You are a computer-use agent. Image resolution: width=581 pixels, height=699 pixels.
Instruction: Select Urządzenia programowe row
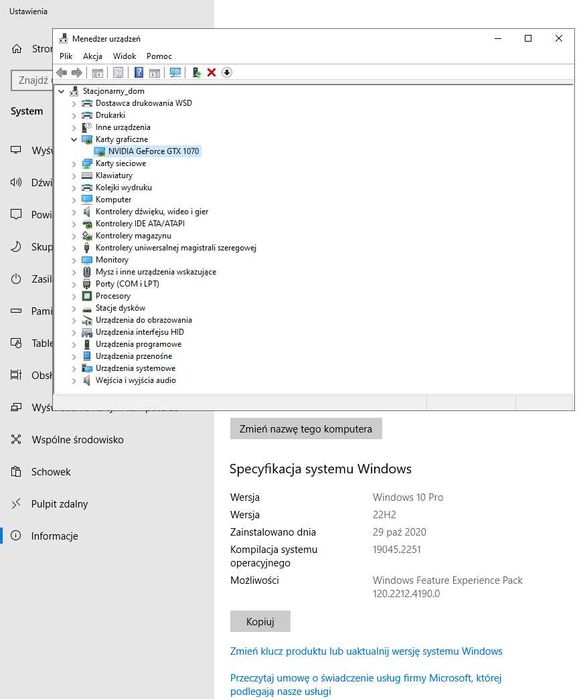[138, 344]
